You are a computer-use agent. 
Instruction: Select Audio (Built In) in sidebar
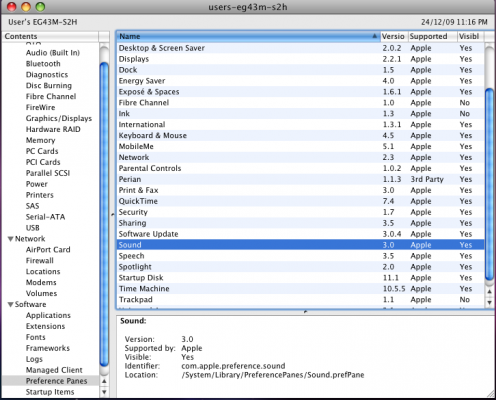[53, 53]
